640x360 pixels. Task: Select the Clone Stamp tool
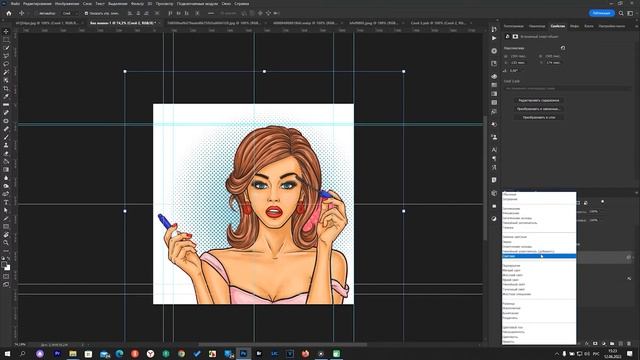point(6,145)
